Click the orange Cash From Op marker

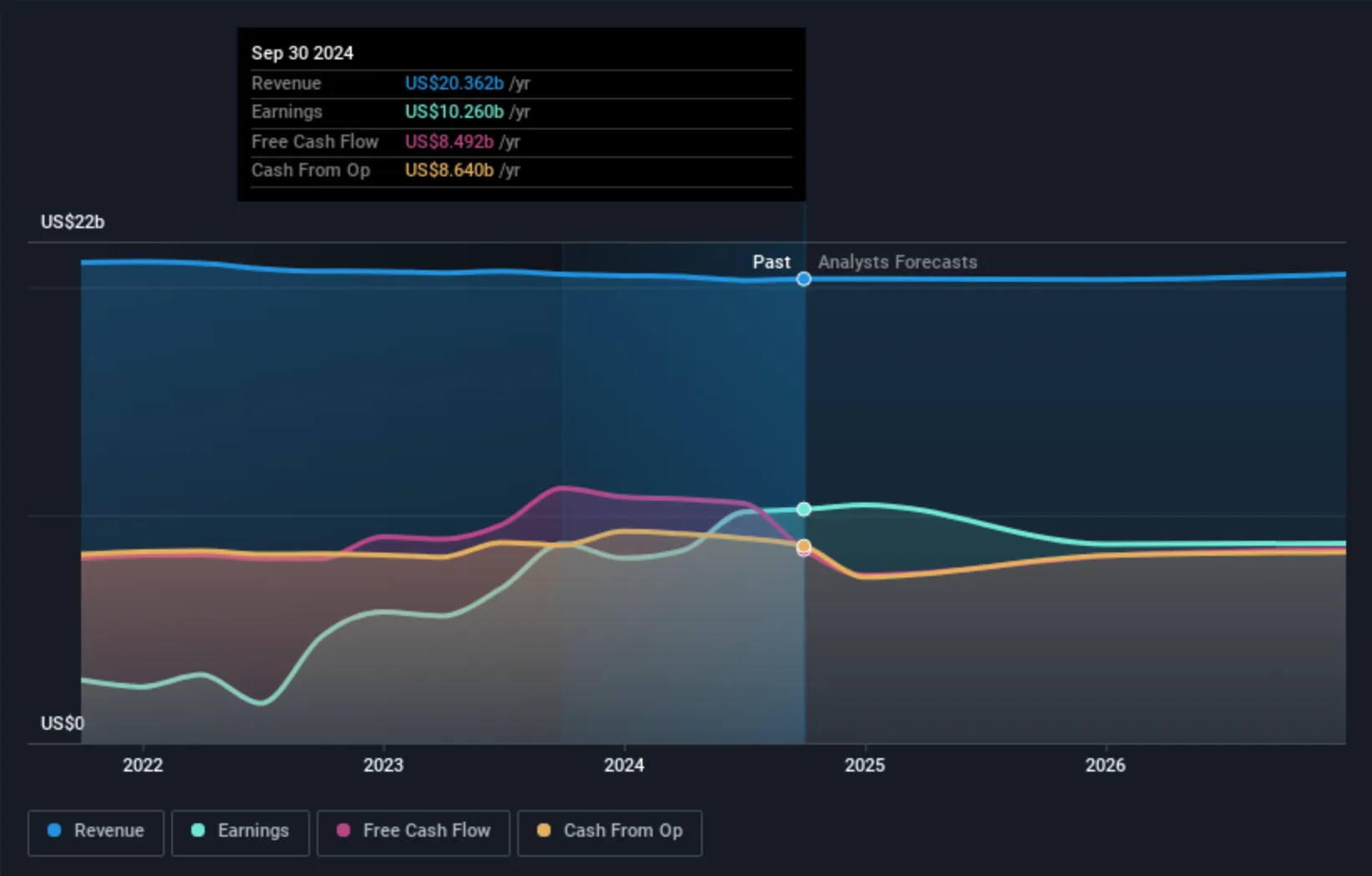pyautogui.click(x=803, y=546)
